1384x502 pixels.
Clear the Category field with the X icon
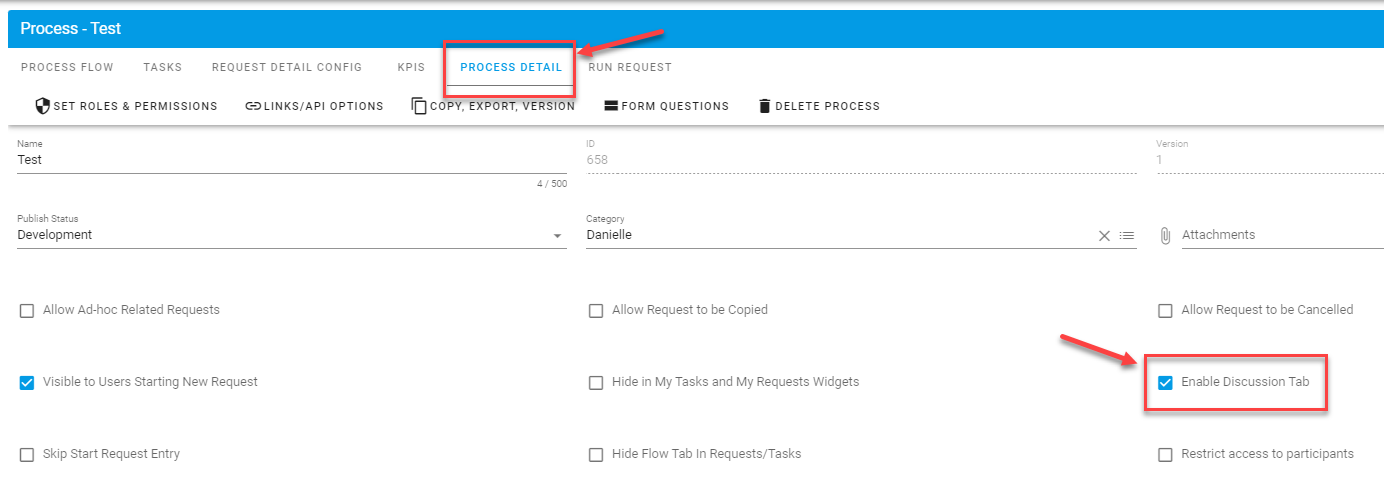(1105, 236)
